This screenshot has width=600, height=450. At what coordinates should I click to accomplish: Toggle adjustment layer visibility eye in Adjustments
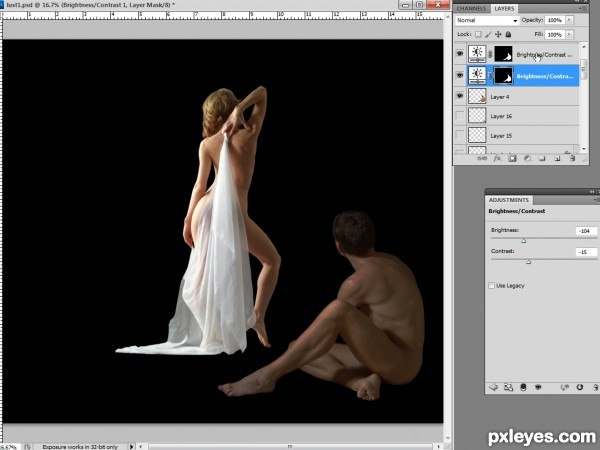pos(538,387)
